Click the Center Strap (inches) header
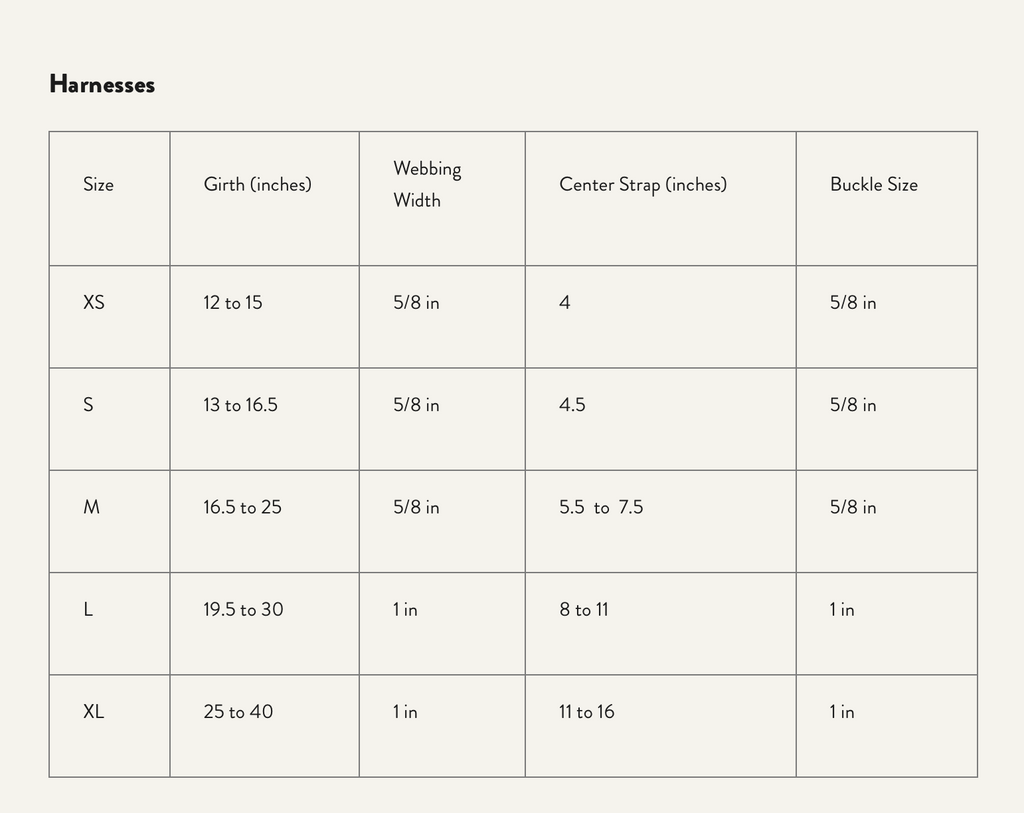This screenshot has height=813, width=1024. (642, 185)
